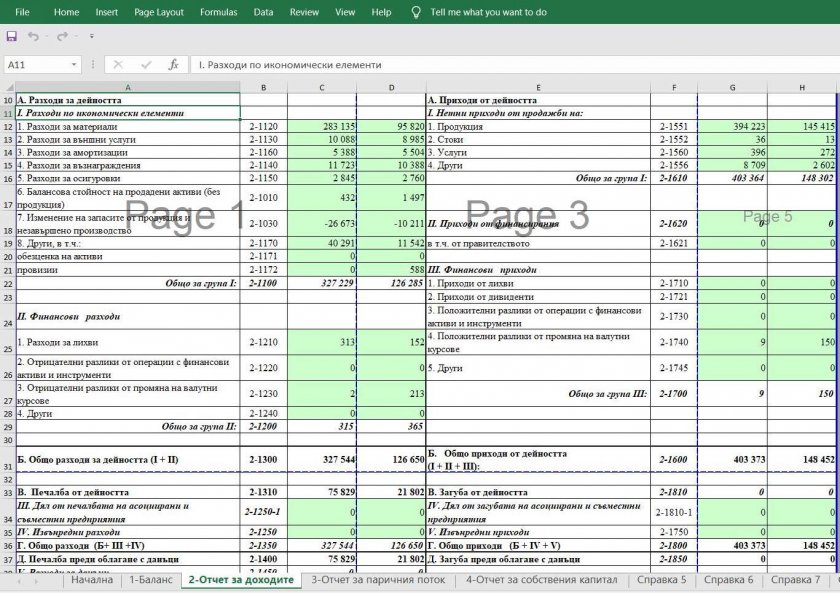Image resolution: width=840 pixels, height=593 pixels.
Task: Click the Select All corner triangle
Action: click(x=8, y=88)
